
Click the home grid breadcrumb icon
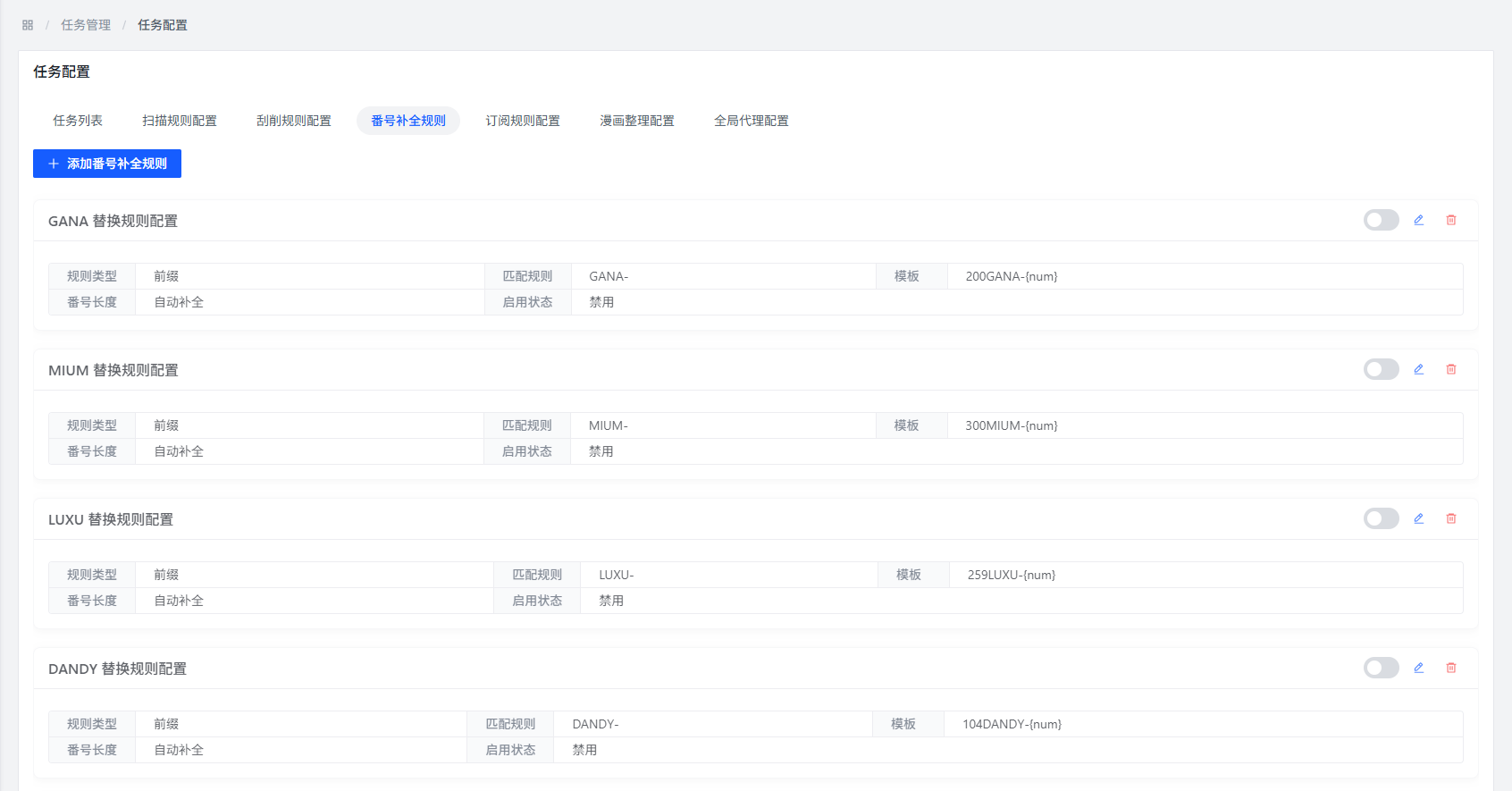pyautogui.click(x=28, y=25)
